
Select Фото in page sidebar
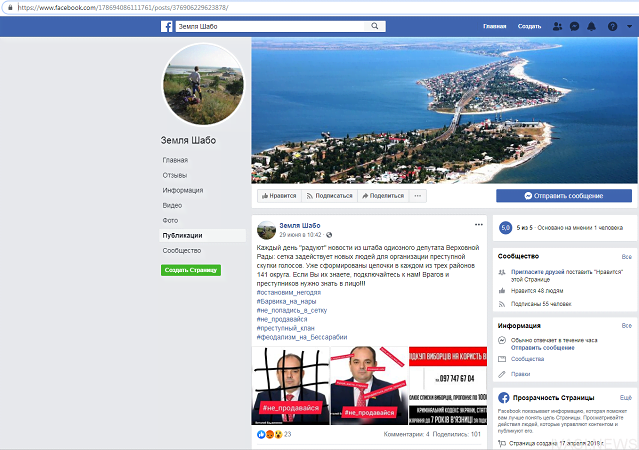[x=170, y=221]
